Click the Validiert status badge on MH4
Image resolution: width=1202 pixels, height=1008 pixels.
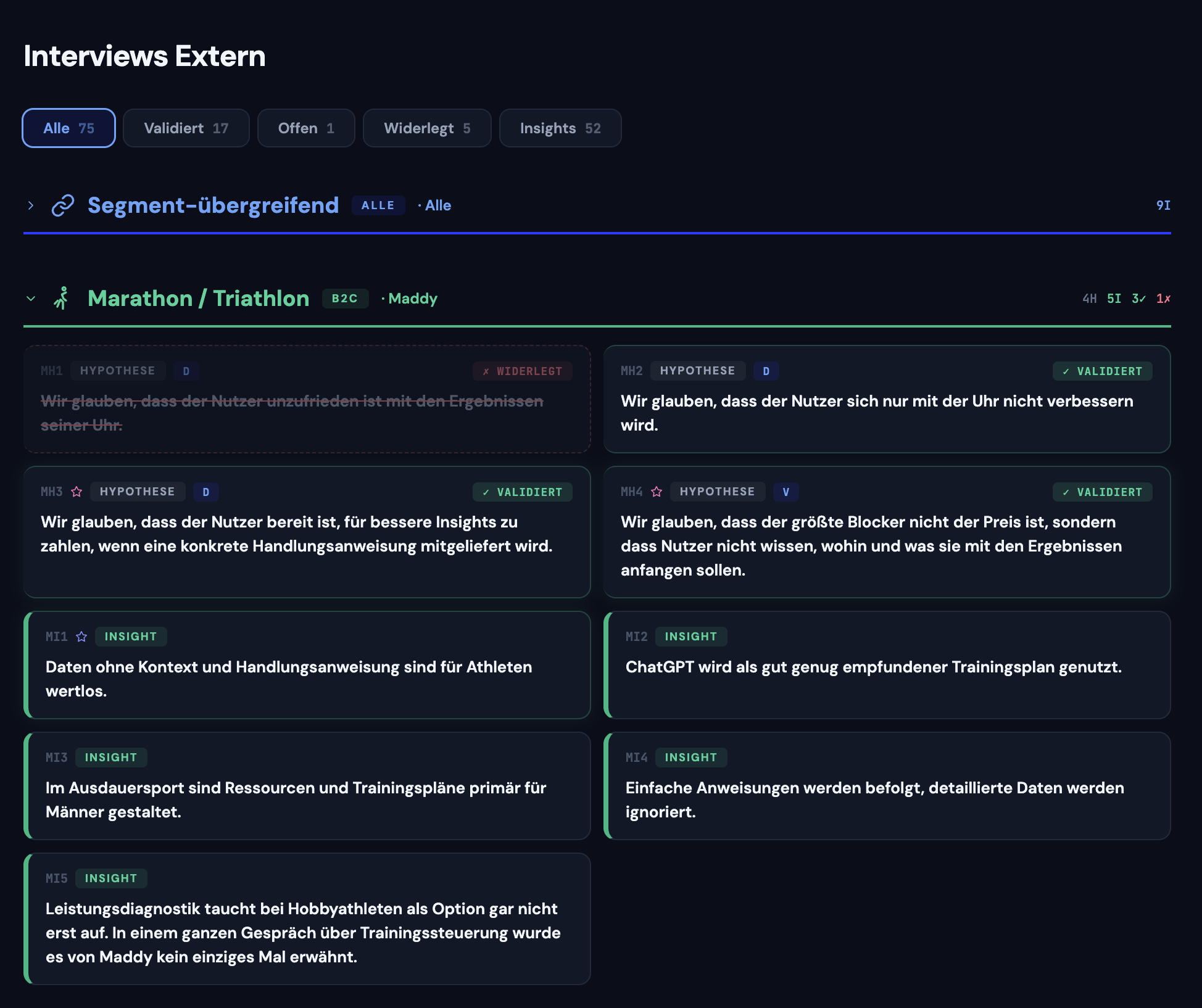[1103, 492]
